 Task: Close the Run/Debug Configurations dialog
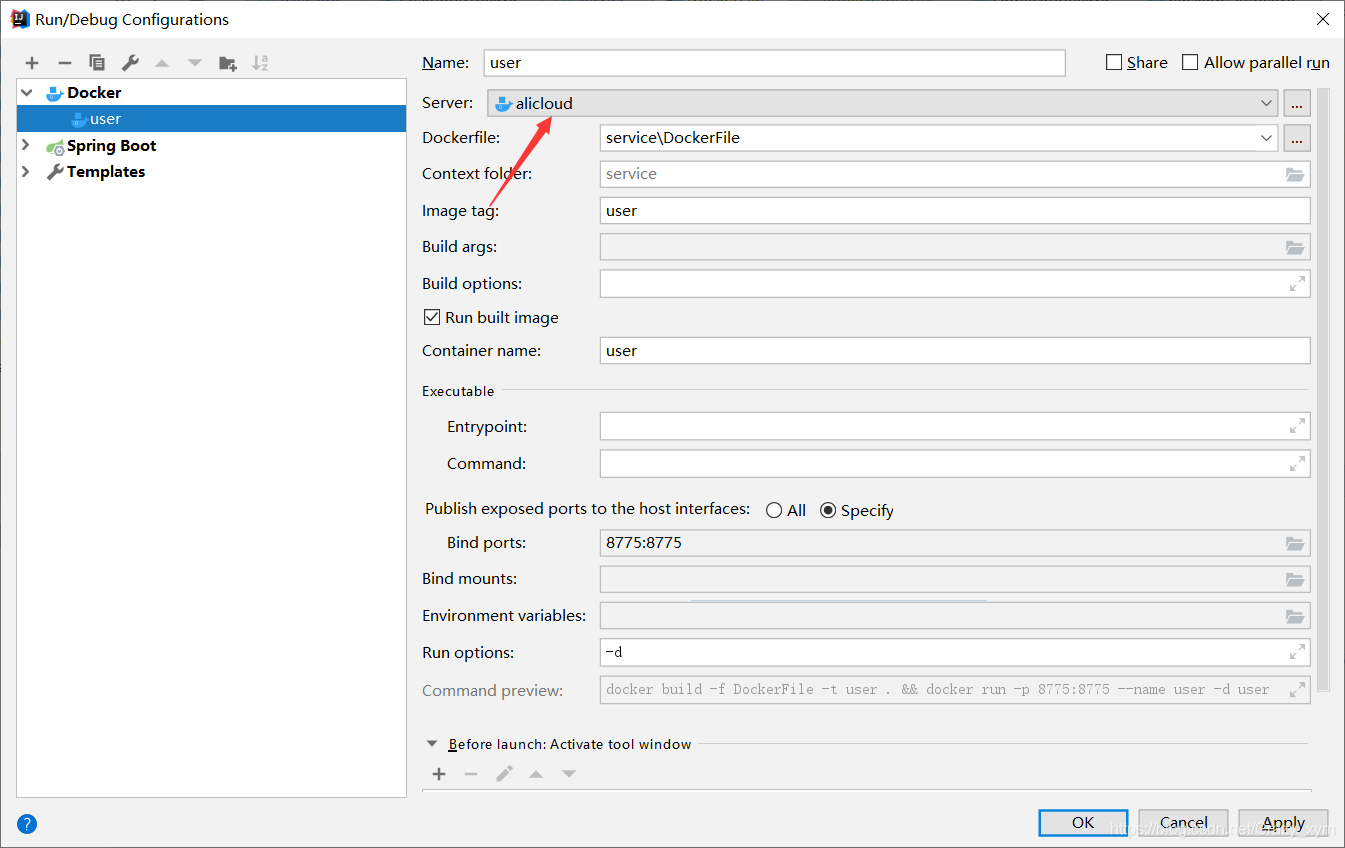click(x=1322, y=18)
